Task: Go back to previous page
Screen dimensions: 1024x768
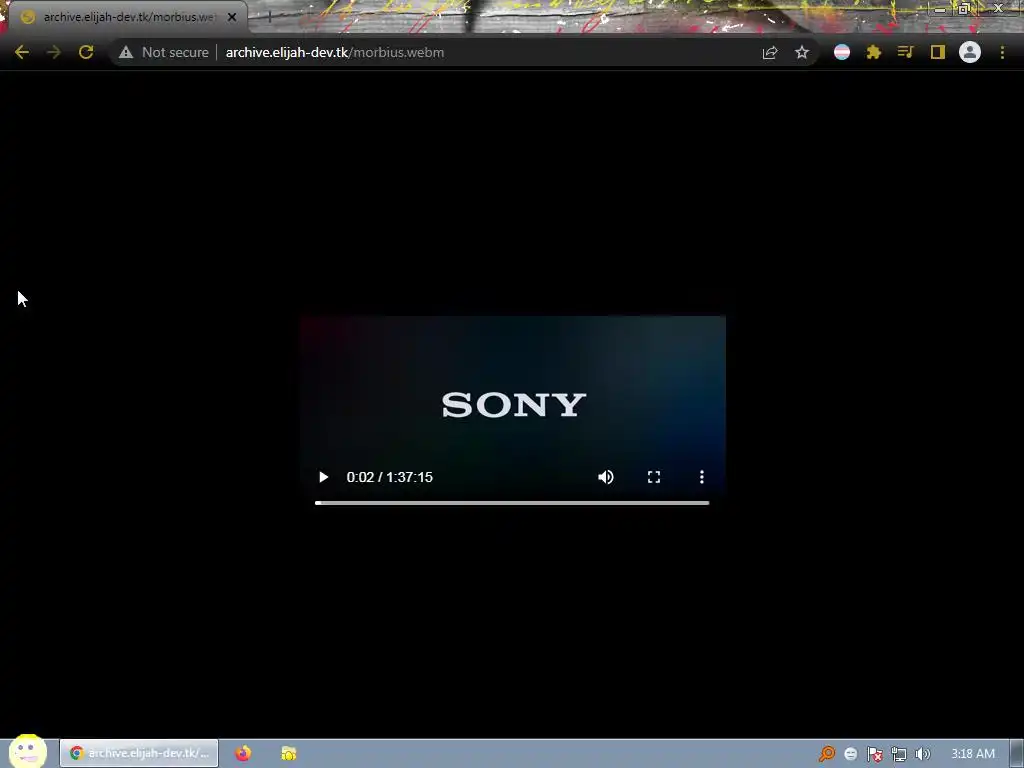Action: pos(22,52)
